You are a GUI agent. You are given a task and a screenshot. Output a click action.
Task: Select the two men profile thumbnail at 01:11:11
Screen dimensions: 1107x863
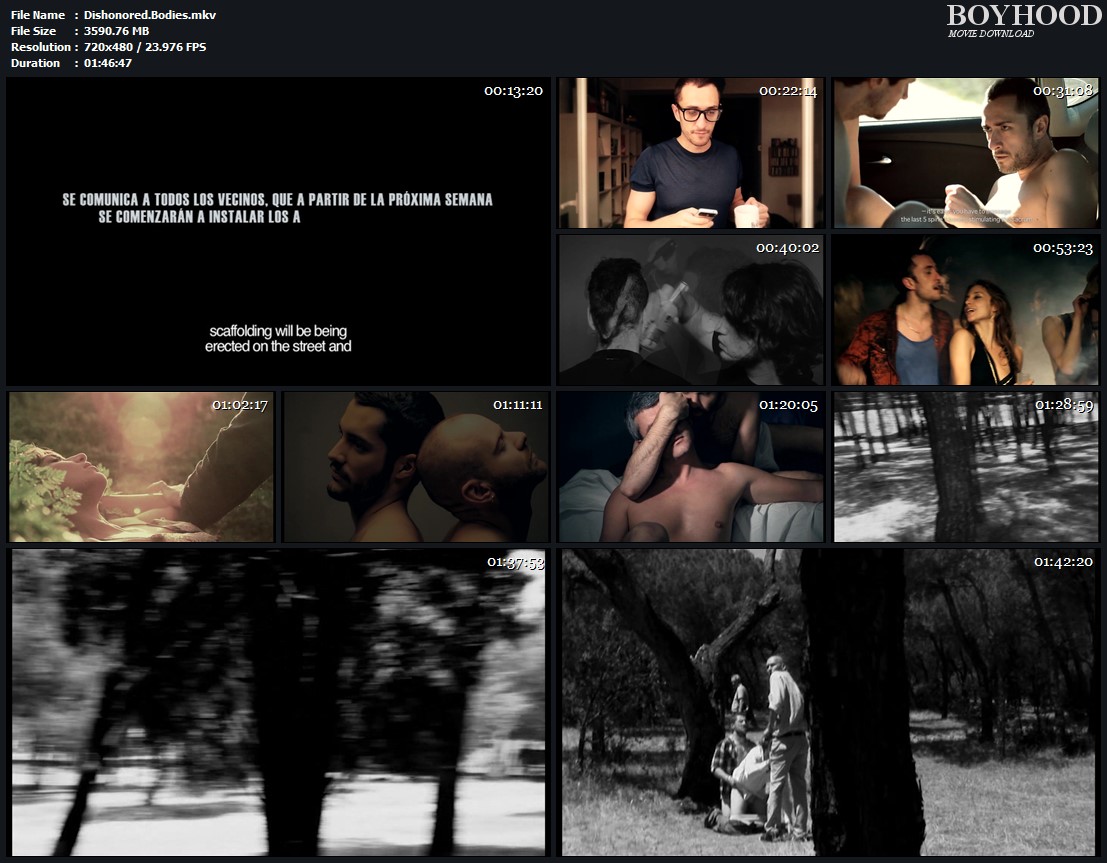click(415, 467)
